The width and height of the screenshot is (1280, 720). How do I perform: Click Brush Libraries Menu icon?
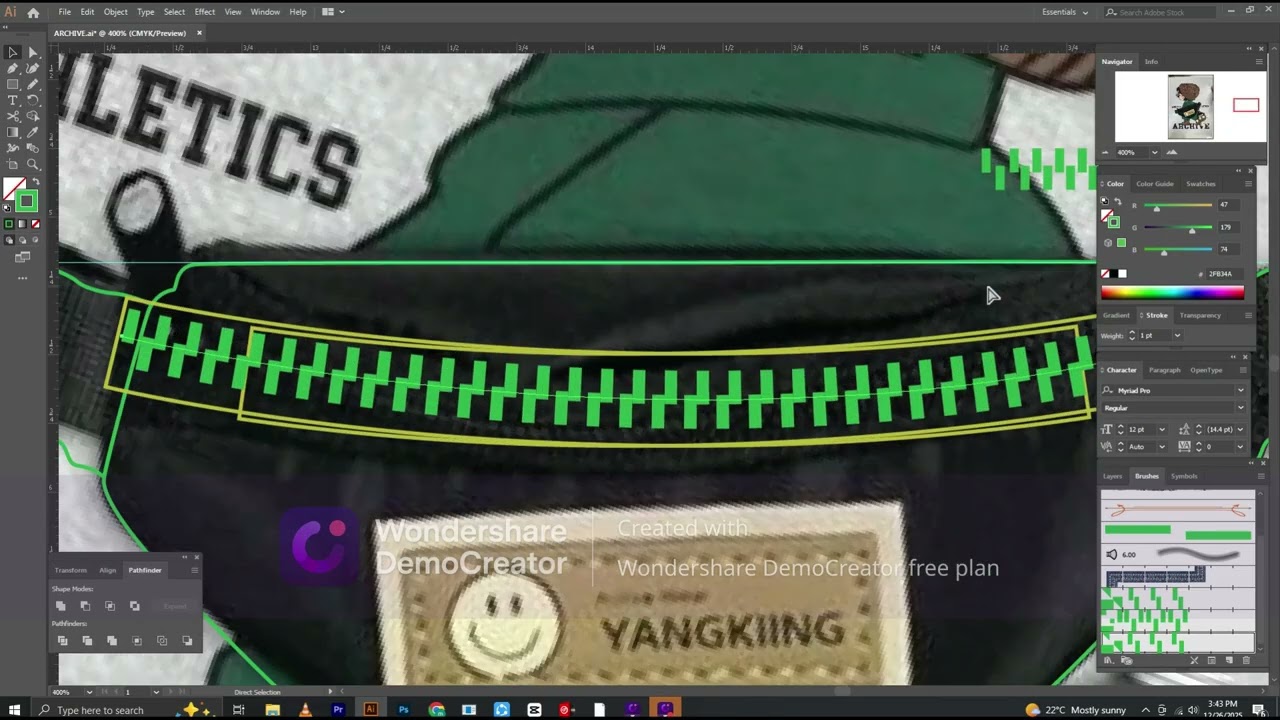1108,660
